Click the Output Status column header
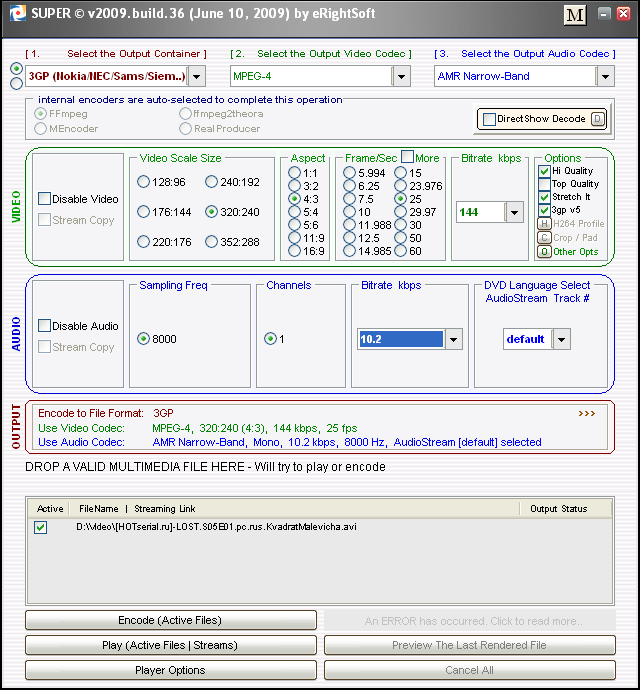 [559, 509]
